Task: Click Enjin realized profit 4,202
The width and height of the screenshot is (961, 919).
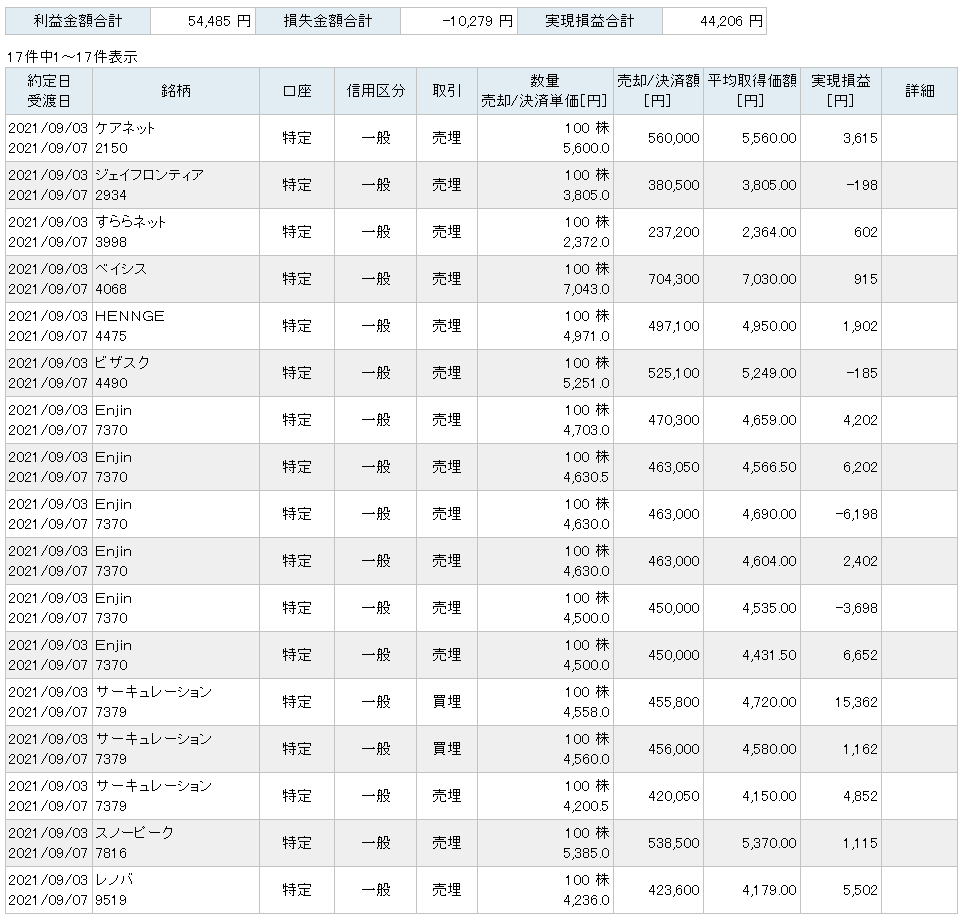Action: click(x=860, y=421)
